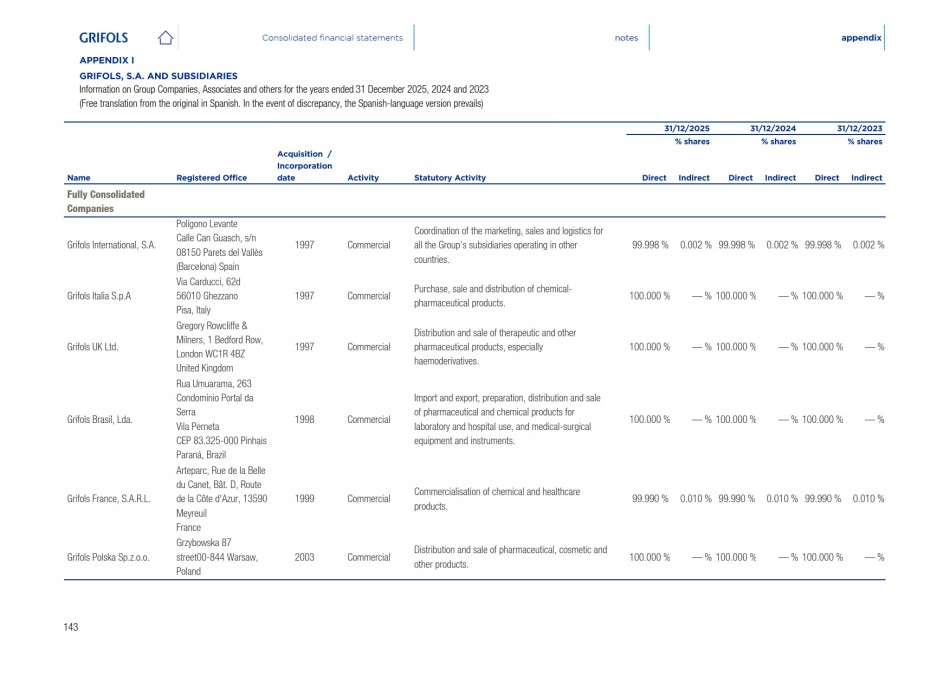Select the 31/12/2023 date header
This screenshot has height=673, width=950.
860,128
